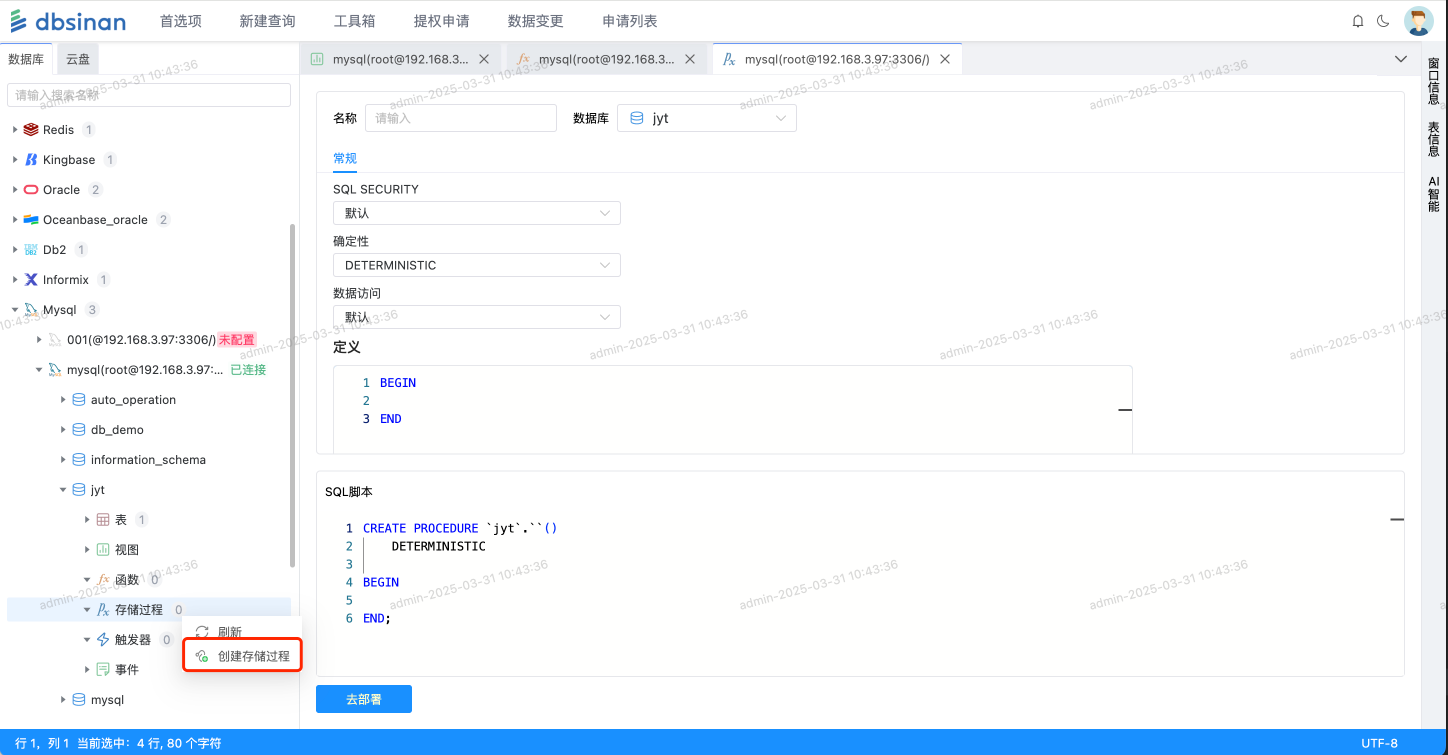Viewport: 1448px width, 755px height.
Task: Switch to the 云盘 tab
Action: pos(78,59)
